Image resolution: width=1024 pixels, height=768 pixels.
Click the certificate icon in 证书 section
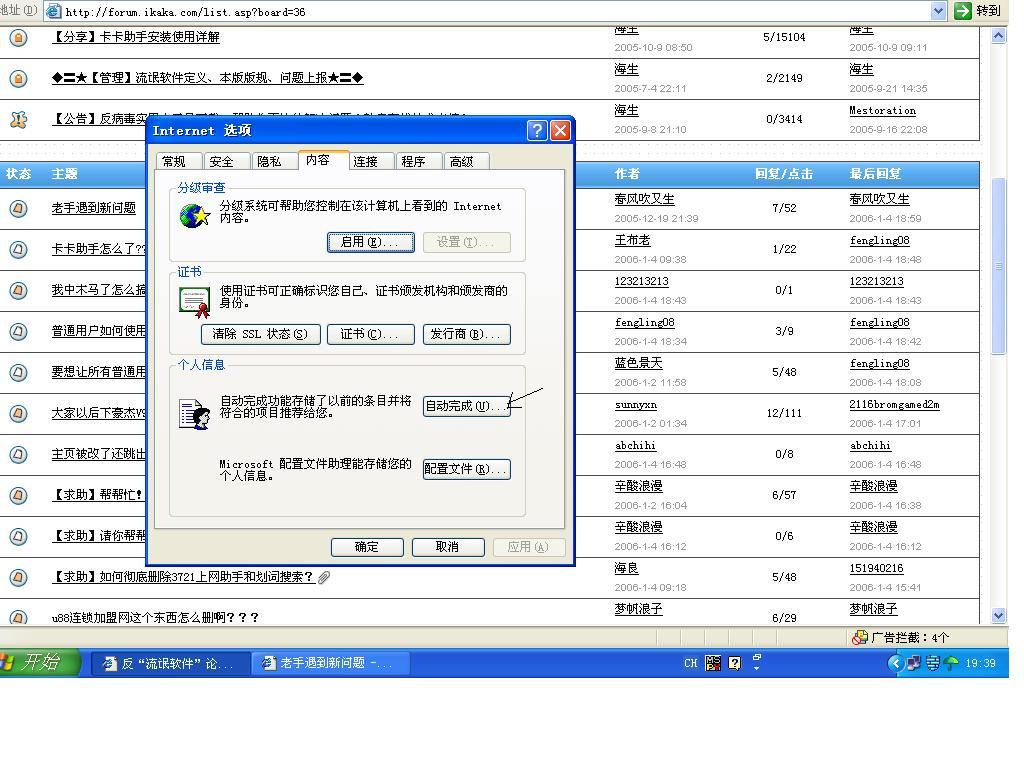[195, 302]
